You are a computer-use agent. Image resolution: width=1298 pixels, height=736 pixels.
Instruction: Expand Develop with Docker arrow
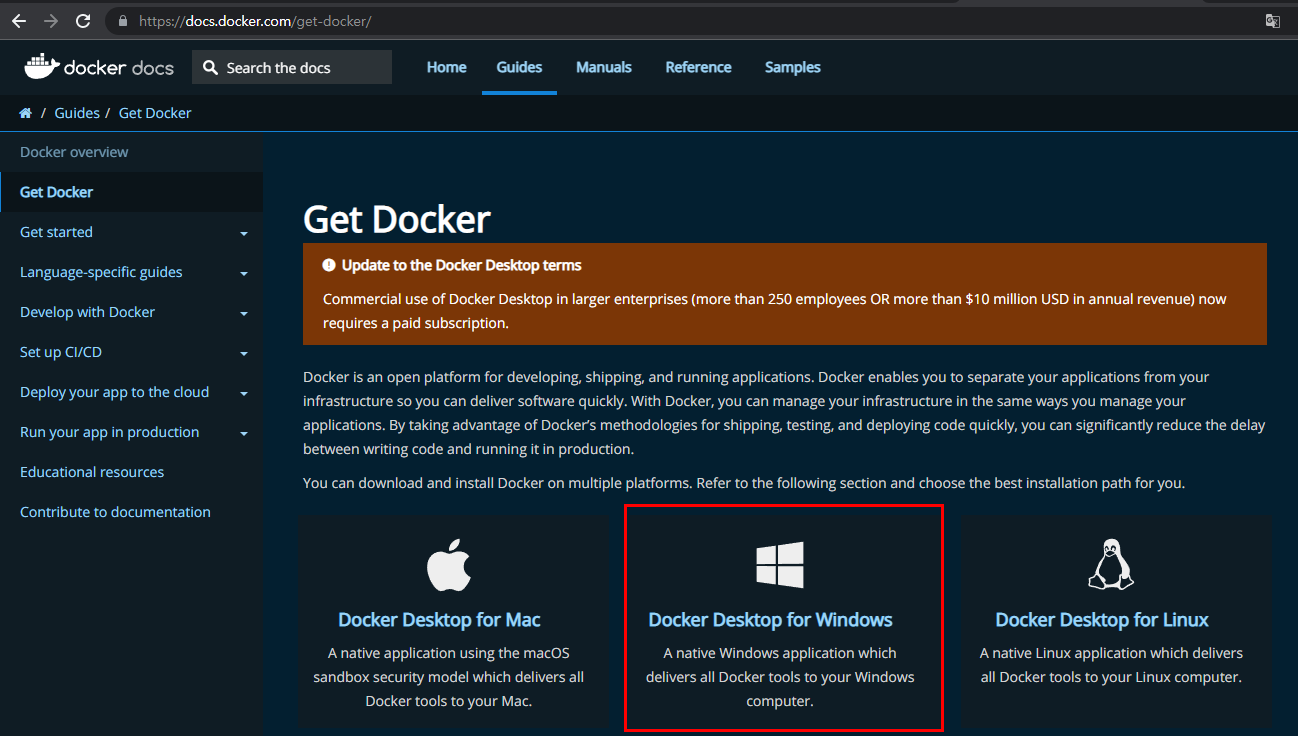(244, 314)
